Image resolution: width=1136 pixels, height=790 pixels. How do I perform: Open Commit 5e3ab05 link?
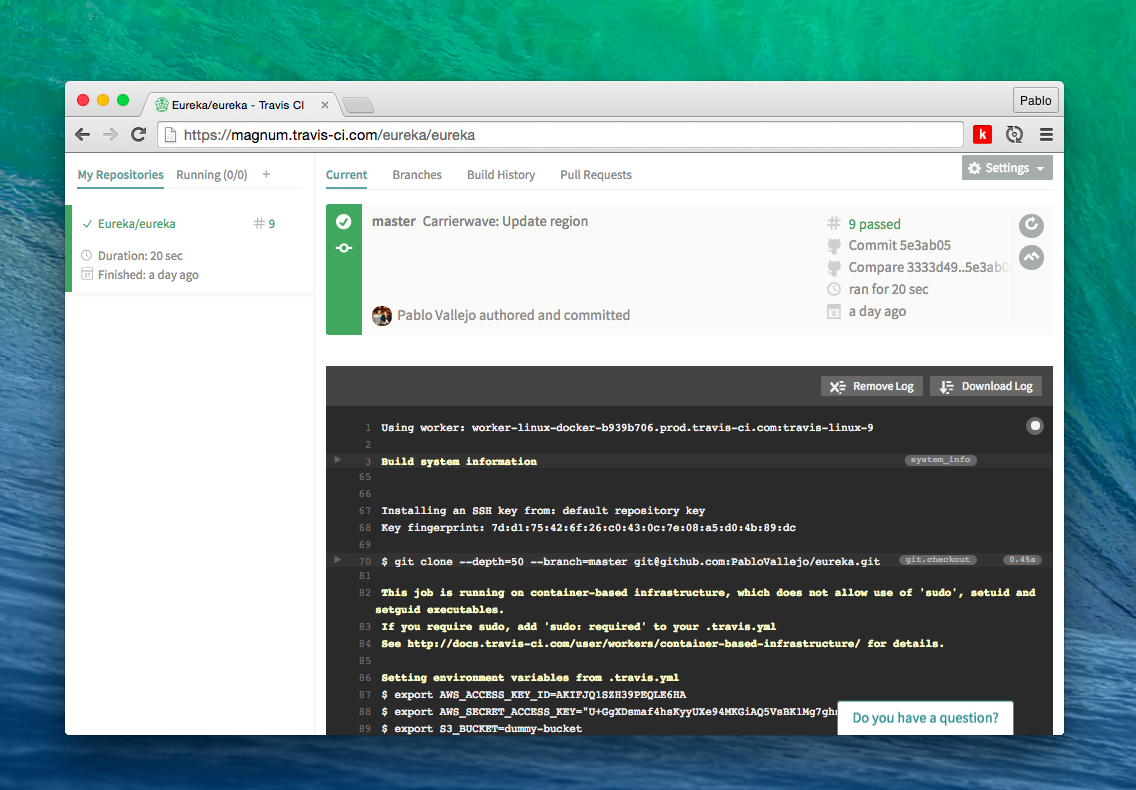pyautogui.click(x=900, y=246)
